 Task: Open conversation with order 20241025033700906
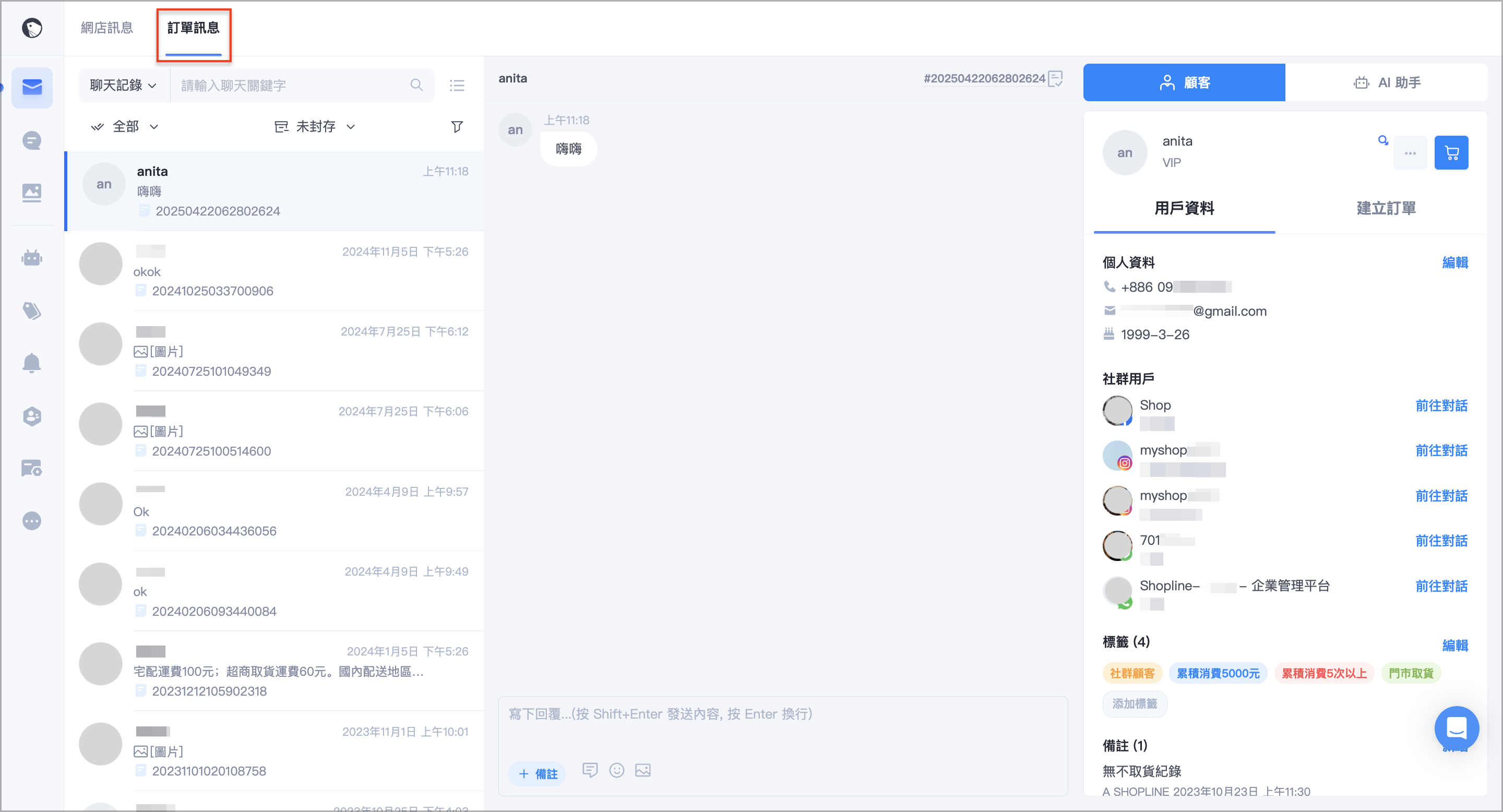point(274,271)
